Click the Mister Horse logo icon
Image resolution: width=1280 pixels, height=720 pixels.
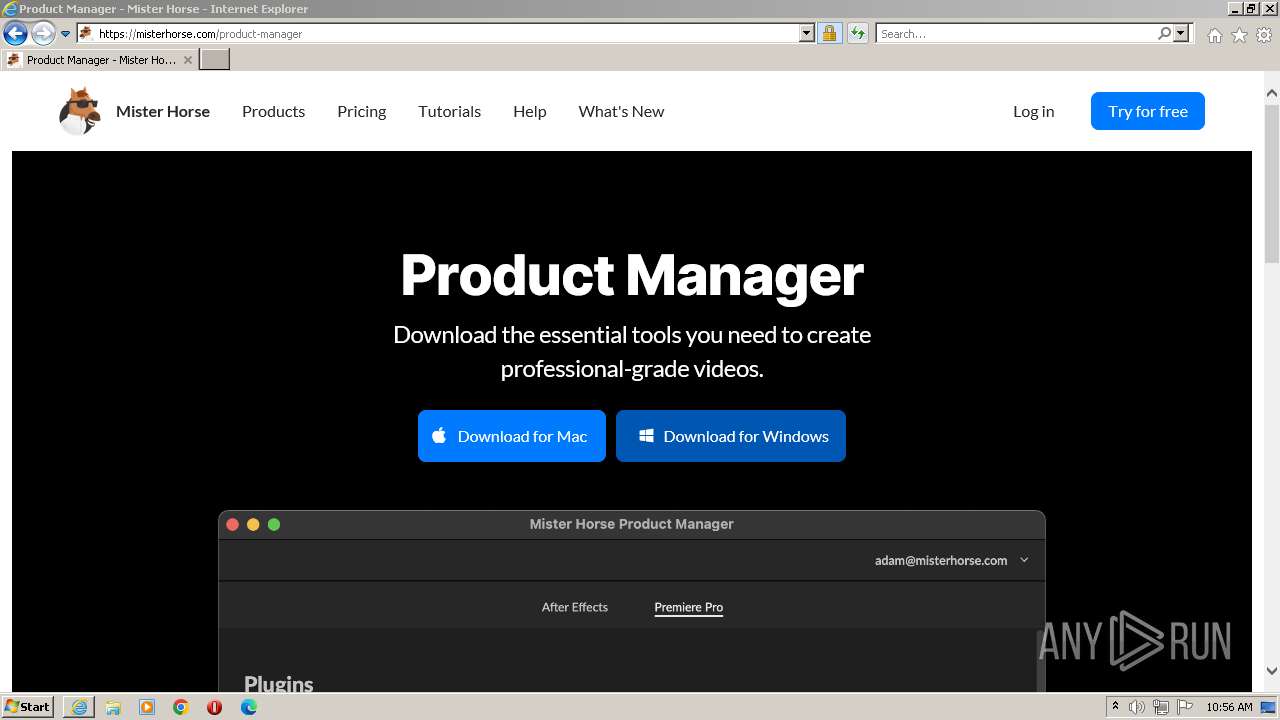(x=80, y=111)
